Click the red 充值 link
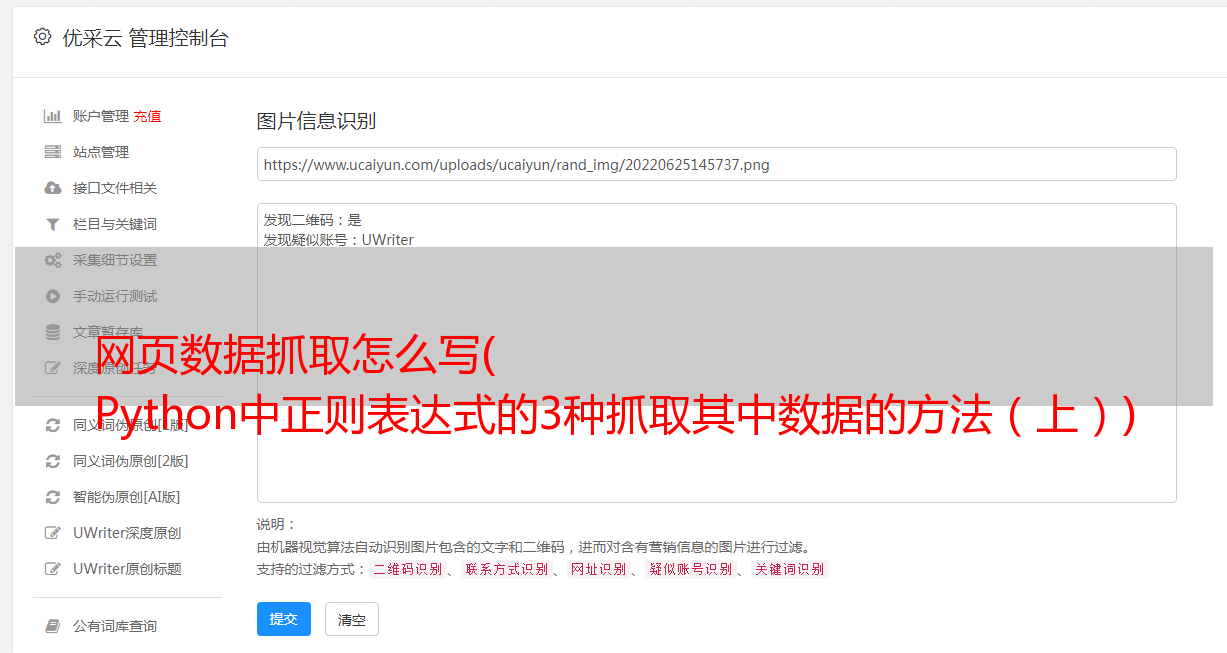 (147, 116)
